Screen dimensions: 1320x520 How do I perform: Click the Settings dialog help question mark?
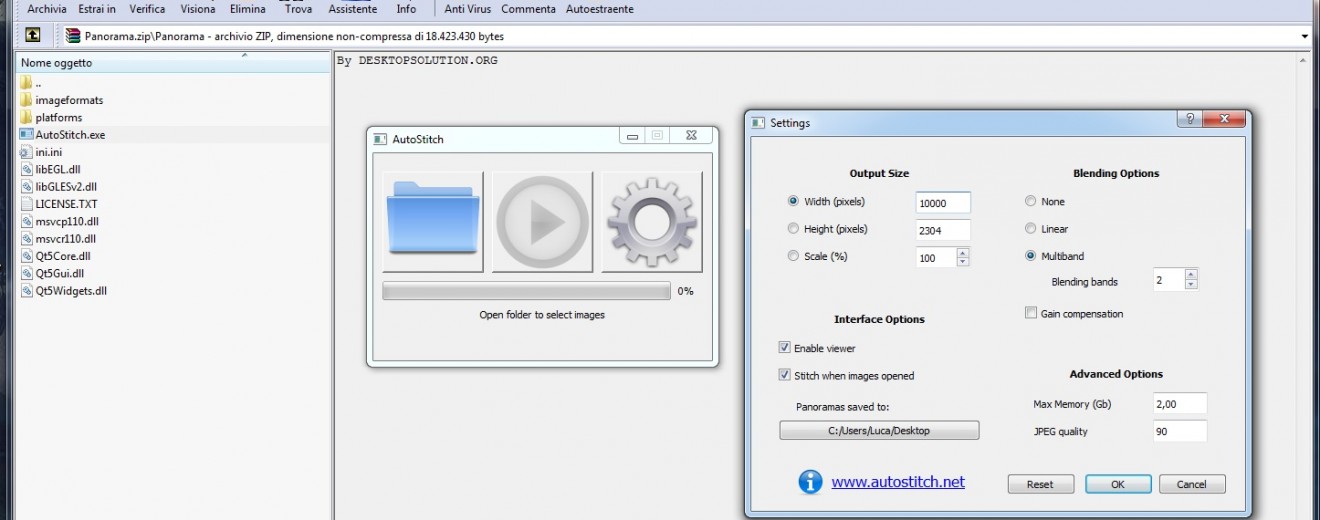[1189, 119]
